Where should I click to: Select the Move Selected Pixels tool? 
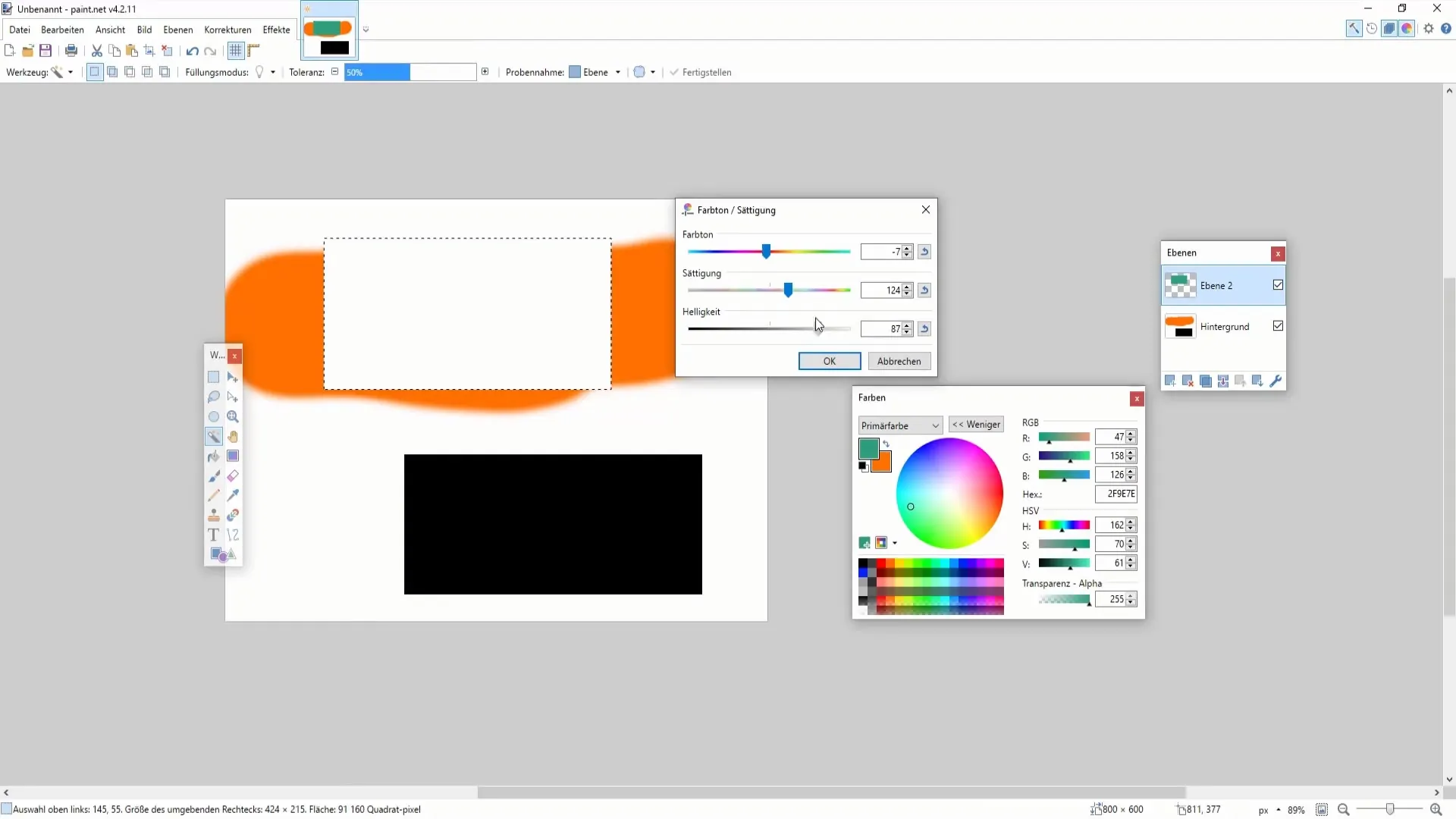[x=233, y=377]
